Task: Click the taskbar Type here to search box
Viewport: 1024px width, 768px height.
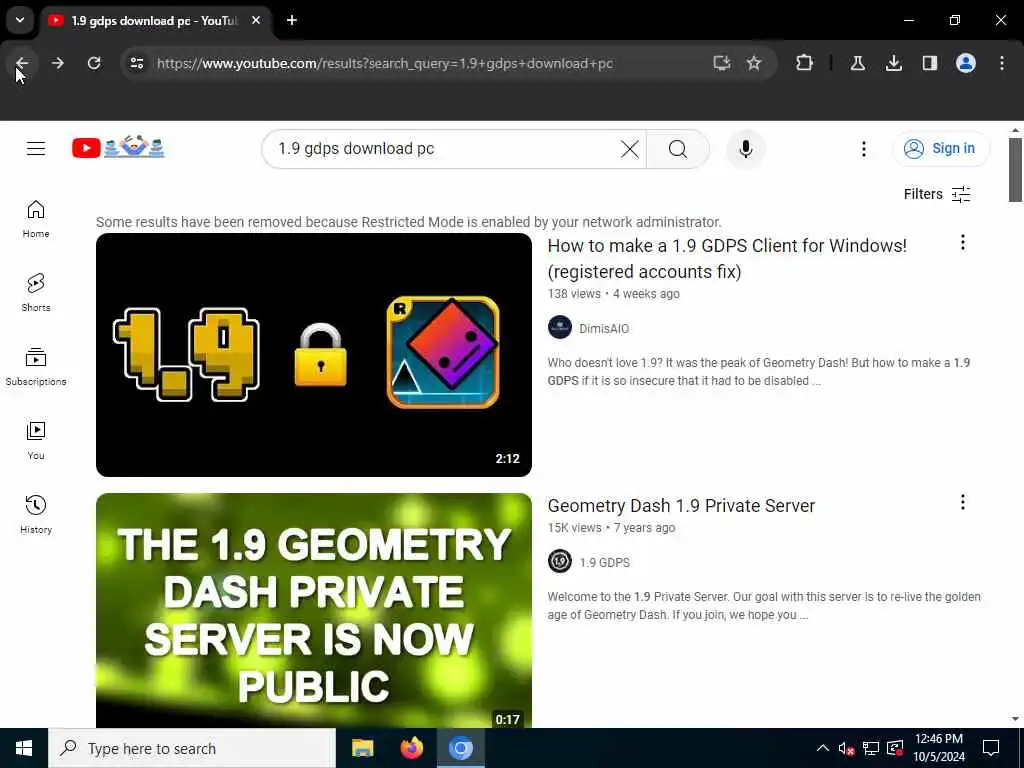Action: pyautogui.click(x=192, y=748)
